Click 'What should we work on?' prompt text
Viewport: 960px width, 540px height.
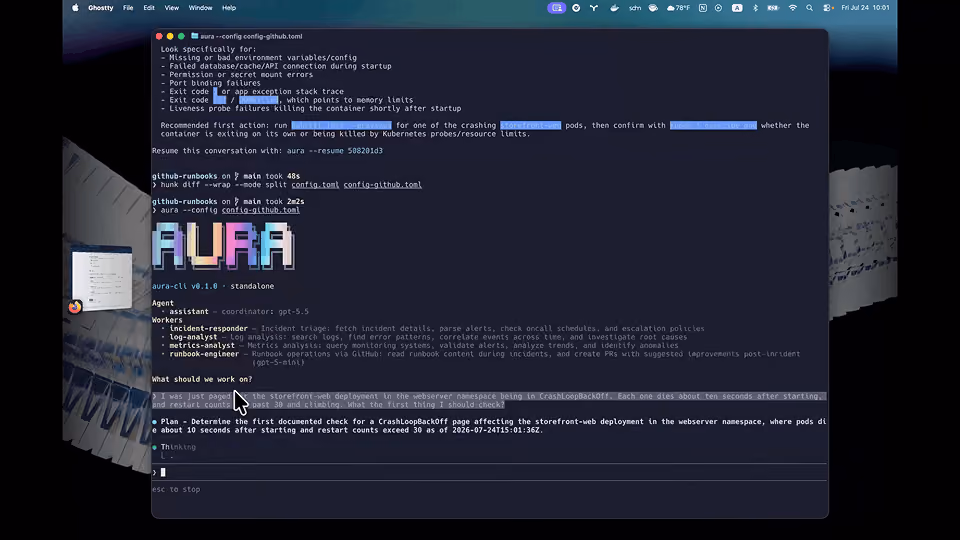click(x=202, y=379)
